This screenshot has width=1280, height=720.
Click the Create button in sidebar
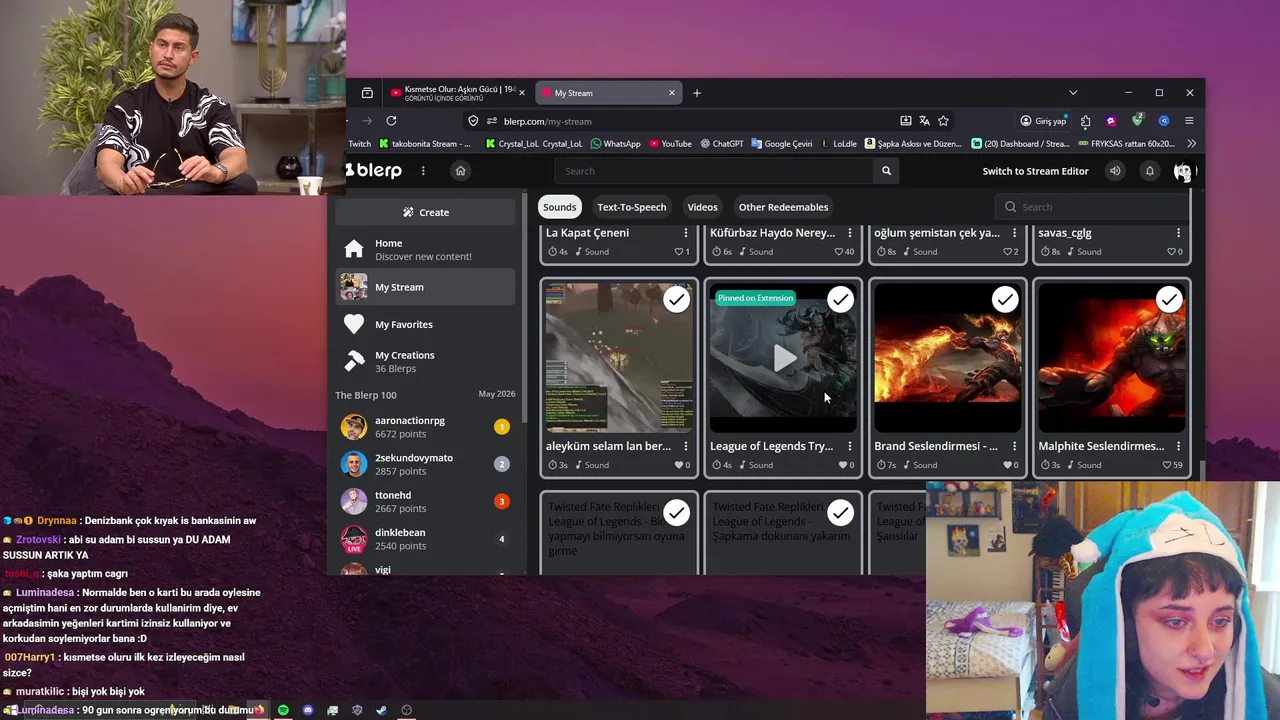[x=425, y=212]
